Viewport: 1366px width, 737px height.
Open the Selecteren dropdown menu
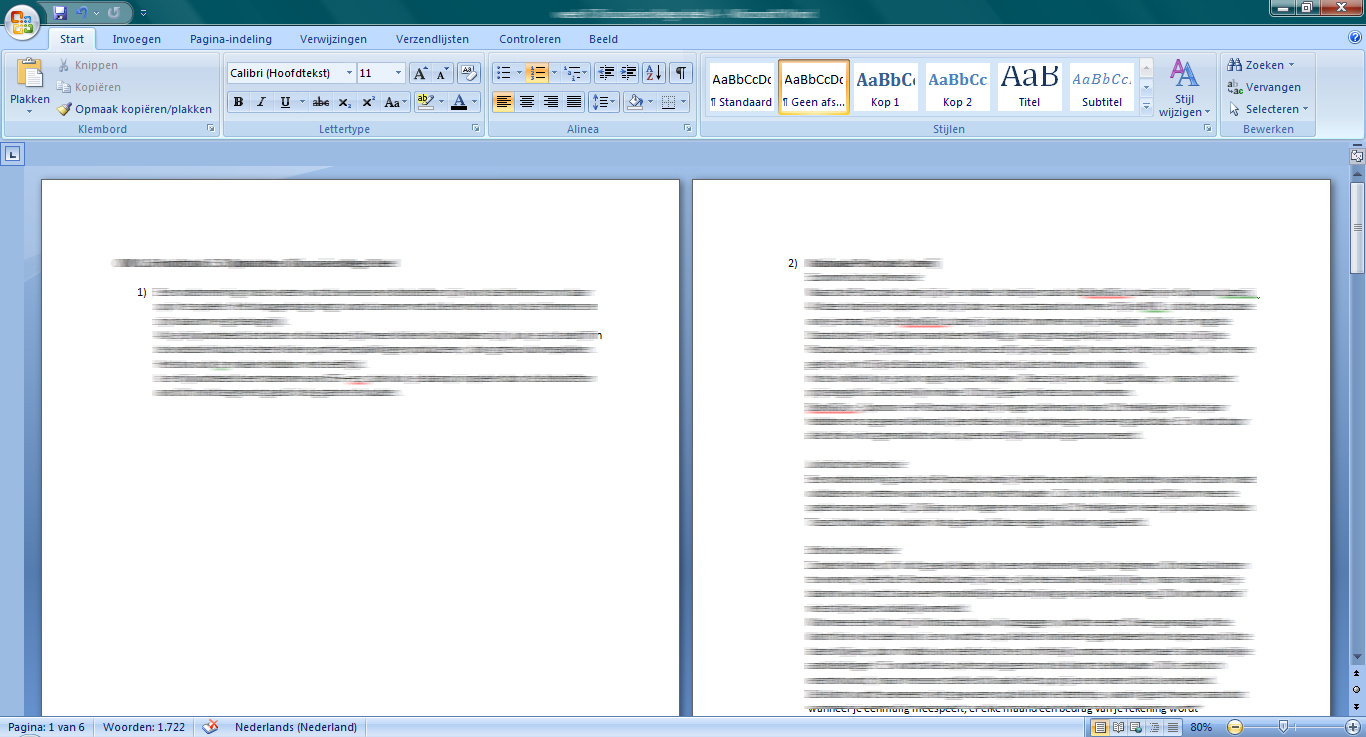pyautogui.click(x=1268, y=109)
